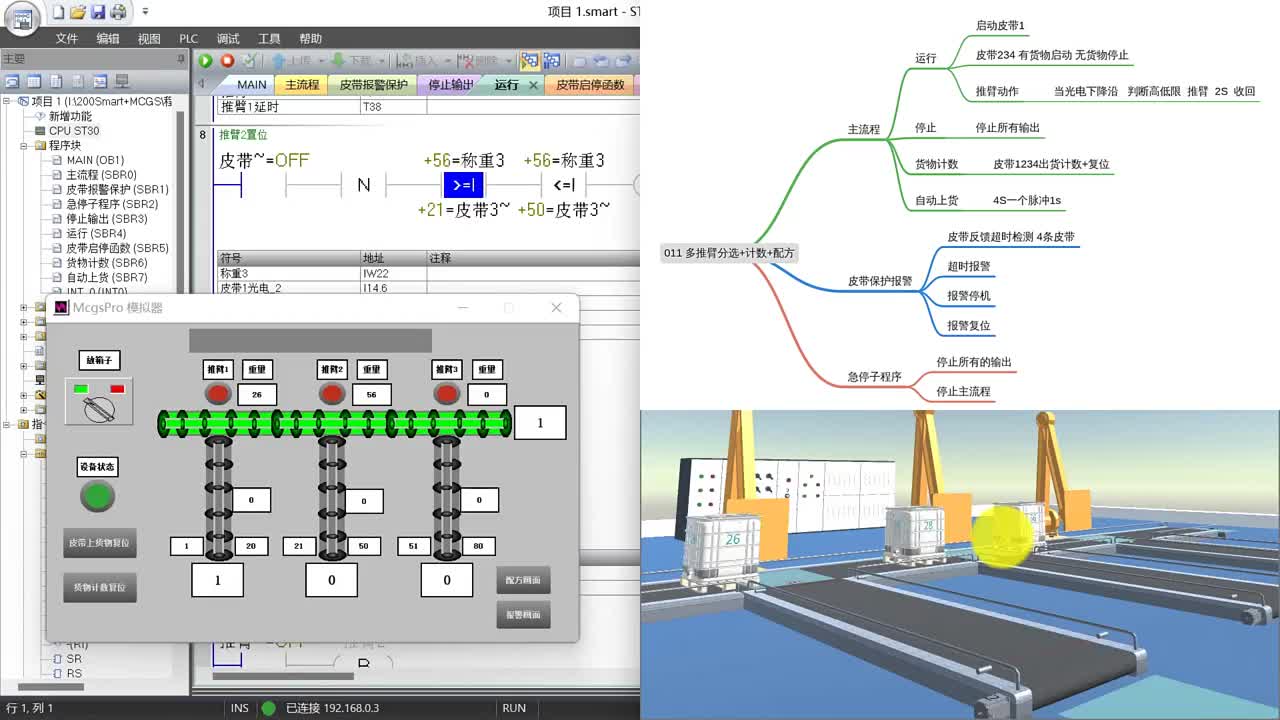The image size is (1280, 720).
Task: Click the CPU ST30 node in project tree
Action: pyautogui.click(x=74, y=131)
